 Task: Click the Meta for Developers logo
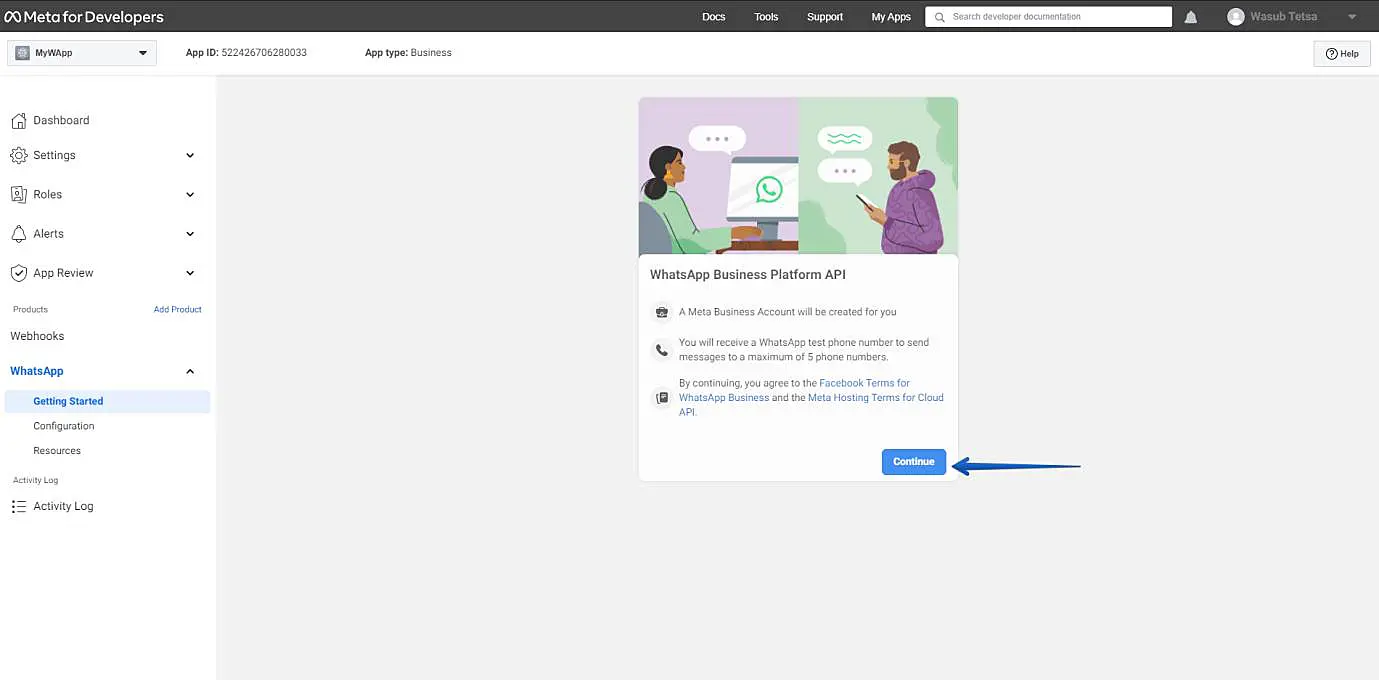84,17
